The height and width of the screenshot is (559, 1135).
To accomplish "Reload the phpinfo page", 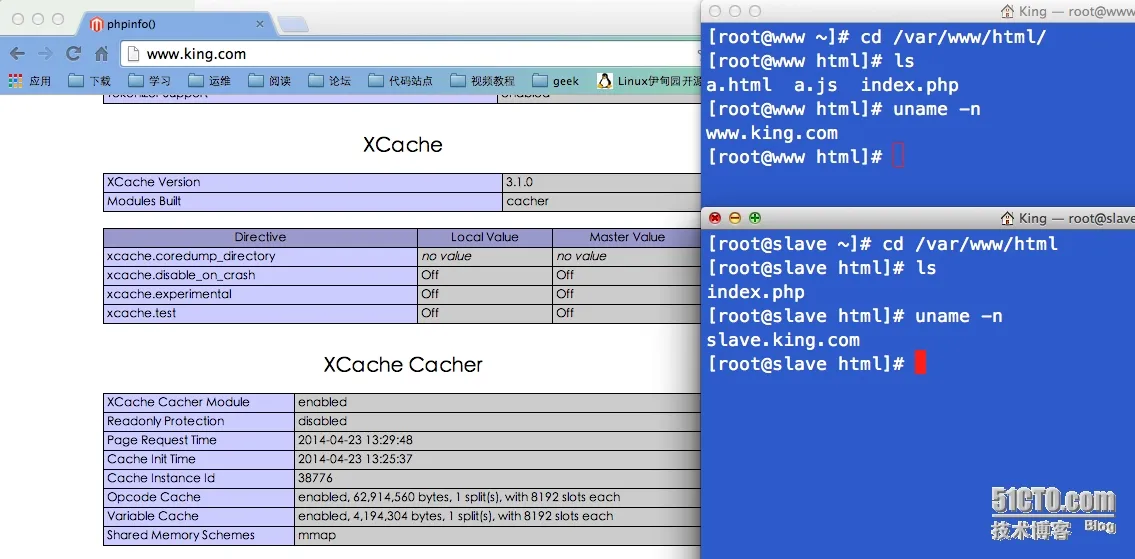I will [72, 54].
